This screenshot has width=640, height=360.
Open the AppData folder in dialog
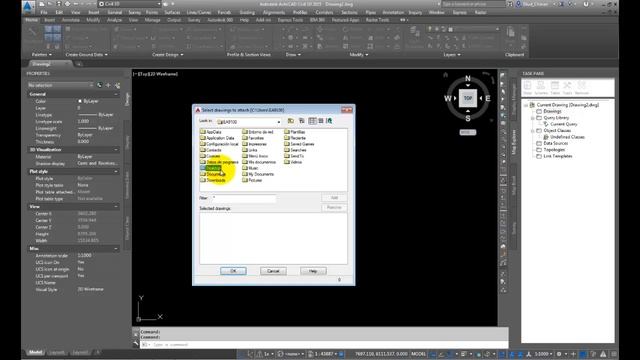tap(210, 132)
